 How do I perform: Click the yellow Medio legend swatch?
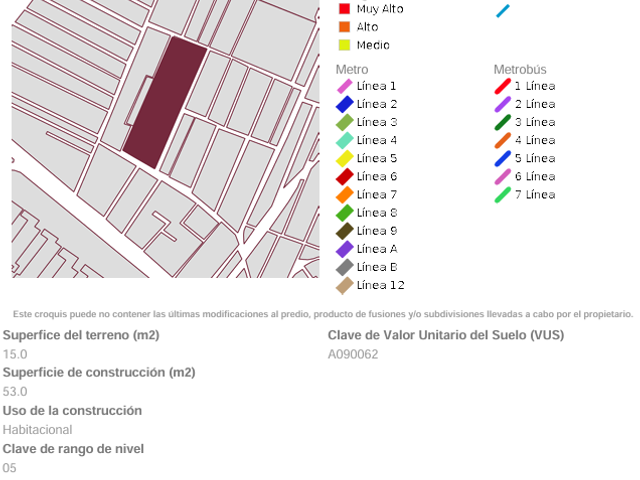pyautogui.click(x=344, y=45)
